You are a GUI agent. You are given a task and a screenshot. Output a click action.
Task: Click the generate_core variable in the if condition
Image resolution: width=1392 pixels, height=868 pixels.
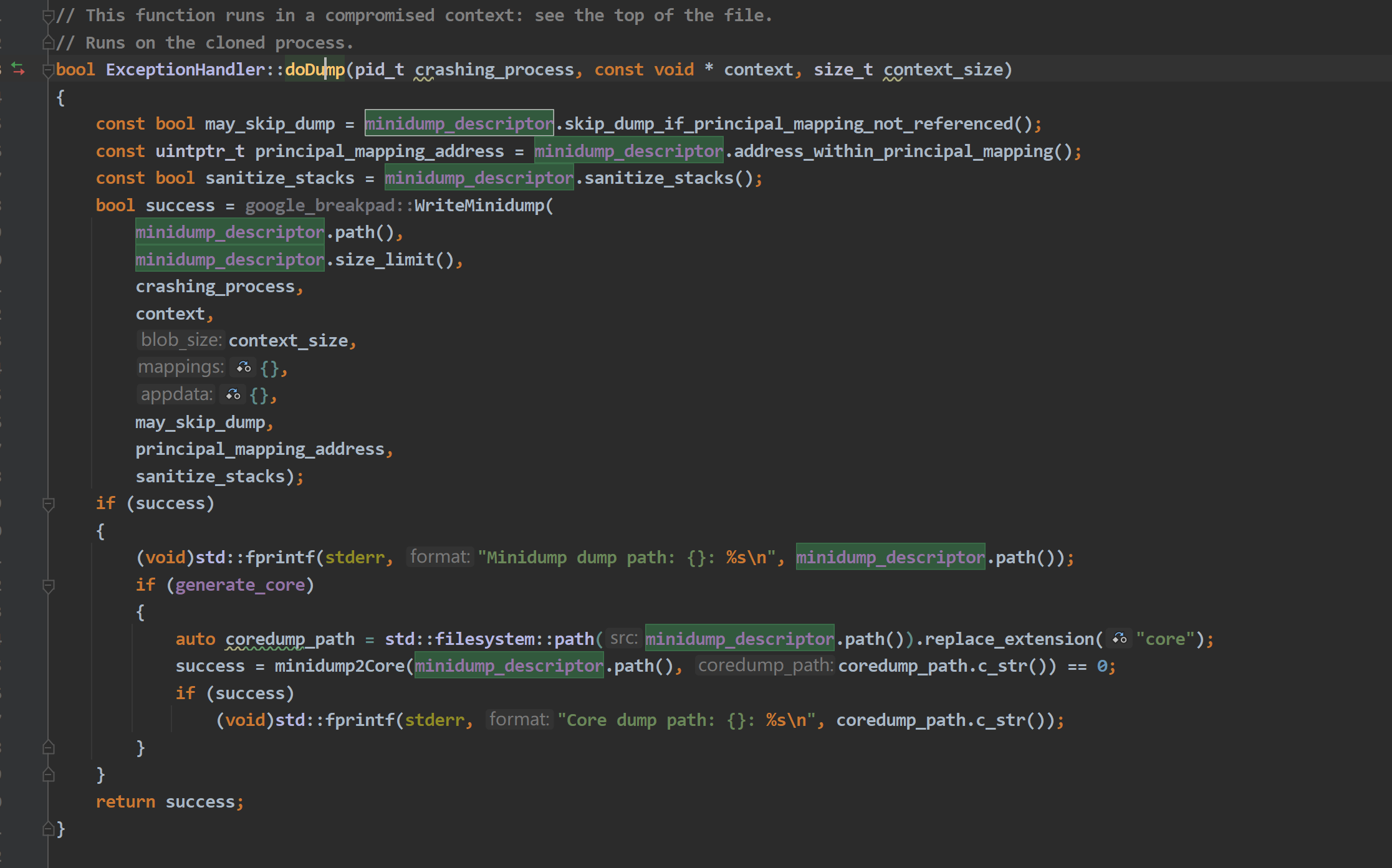(240, 585)
